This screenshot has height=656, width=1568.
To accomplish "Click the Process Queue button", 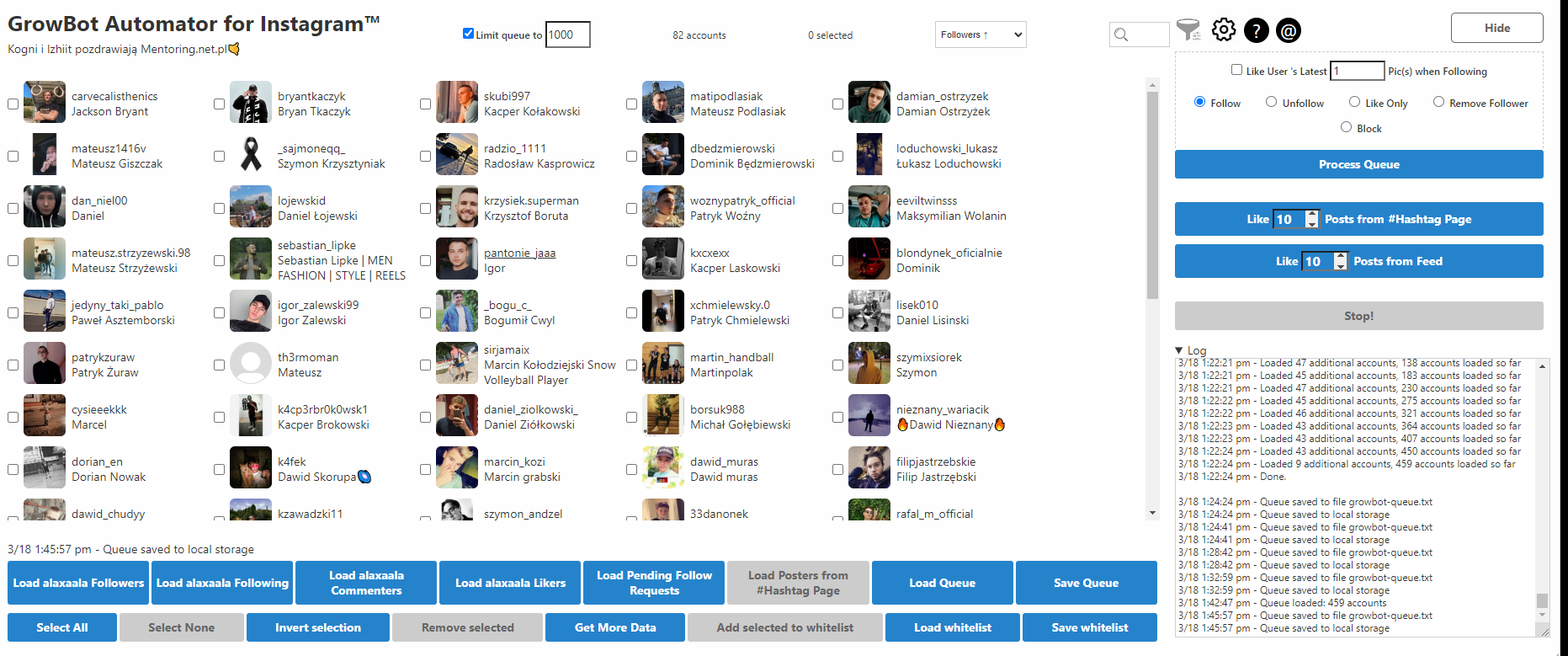I will click(x=1358, y=164).
